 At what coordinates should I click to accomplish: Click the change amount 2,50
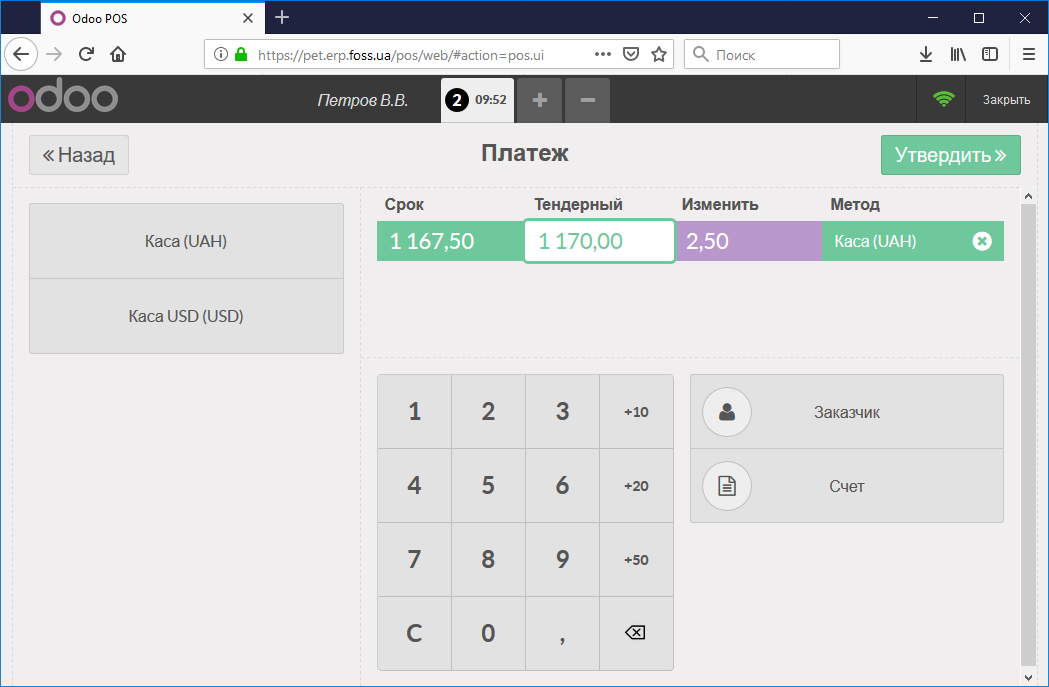pos(749,241)
